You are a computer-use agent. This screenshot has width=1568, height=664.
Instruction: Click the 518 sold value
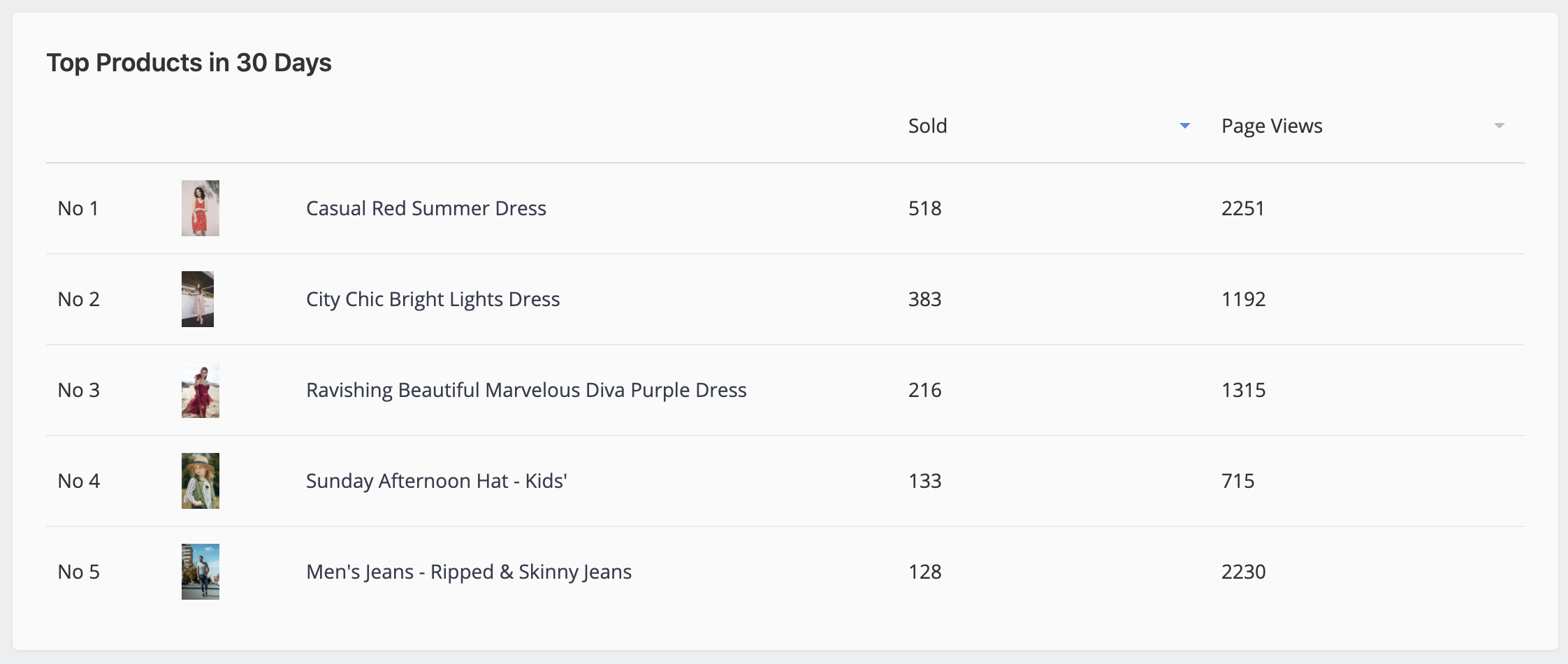[x=925, y=208]
